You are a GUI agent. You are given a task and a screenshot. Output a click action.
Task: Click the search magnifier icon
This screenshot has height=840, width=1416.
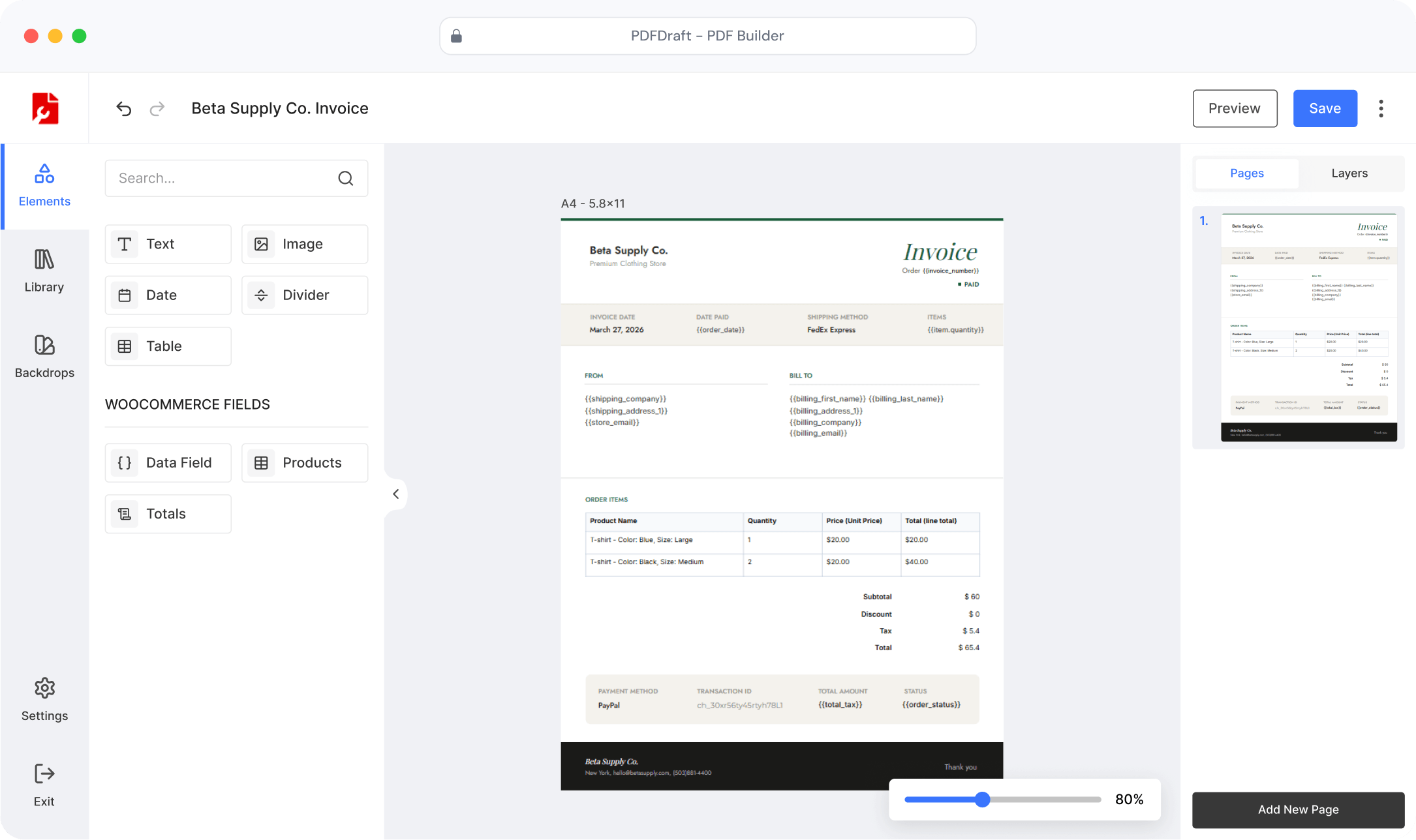[346, 178]
